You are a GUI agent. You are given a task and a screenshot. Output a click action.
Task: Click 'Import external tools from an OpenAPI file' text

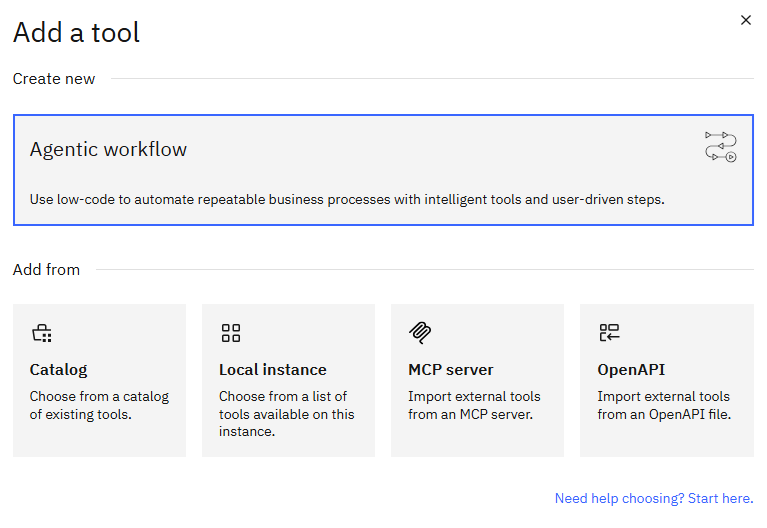click(664, 405)
